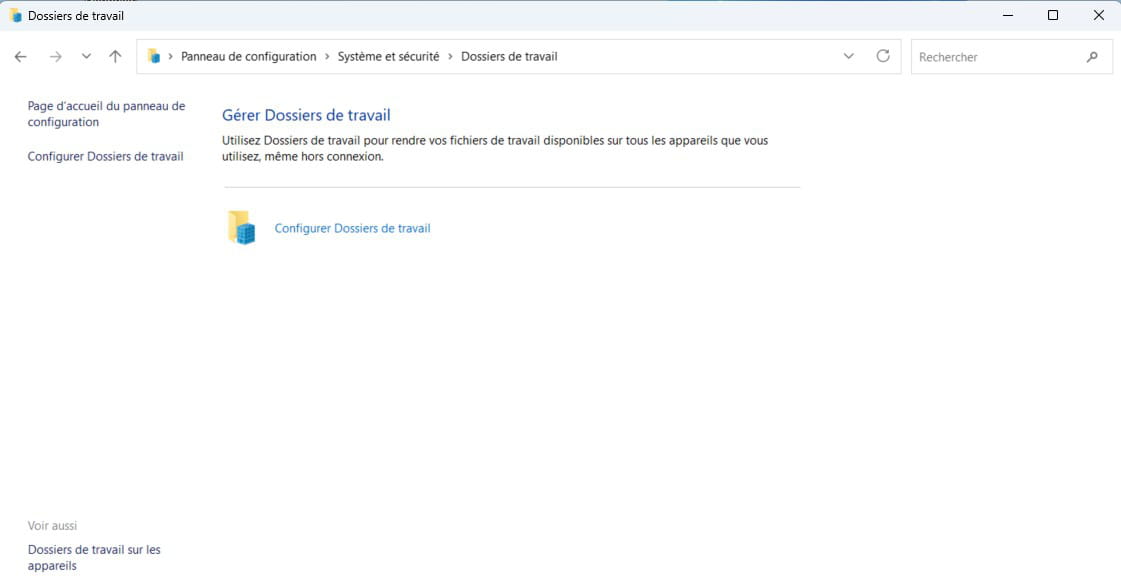
Task: Expand the chevron after Panneau de configuration
Action: click(x=327, y=57)
